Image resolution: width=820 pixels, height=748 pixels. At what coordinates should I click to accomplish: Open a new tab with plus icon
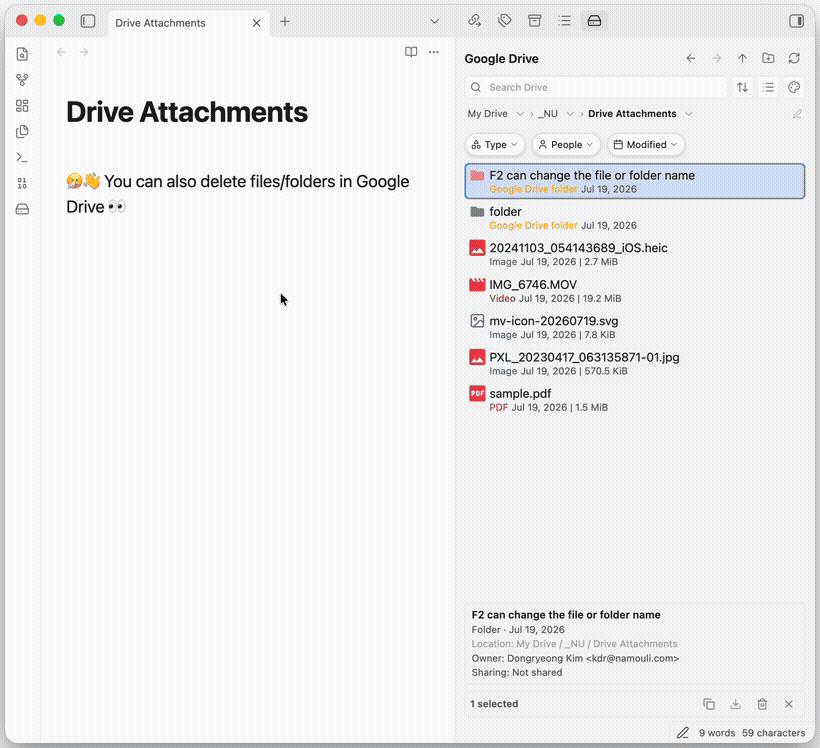click(284, 21)
